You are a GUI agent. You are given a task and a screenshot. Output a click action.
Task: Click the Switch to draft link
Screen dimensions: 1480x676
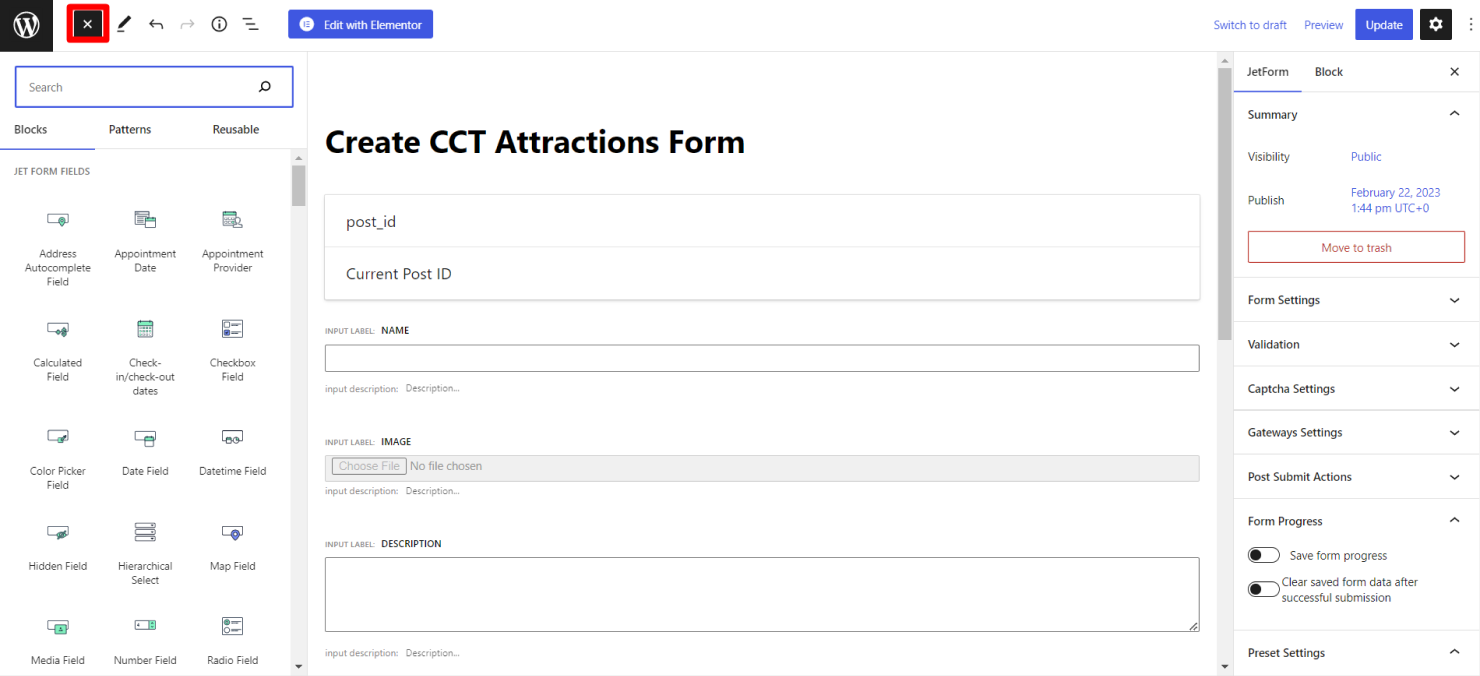[x=1250, y=25]
